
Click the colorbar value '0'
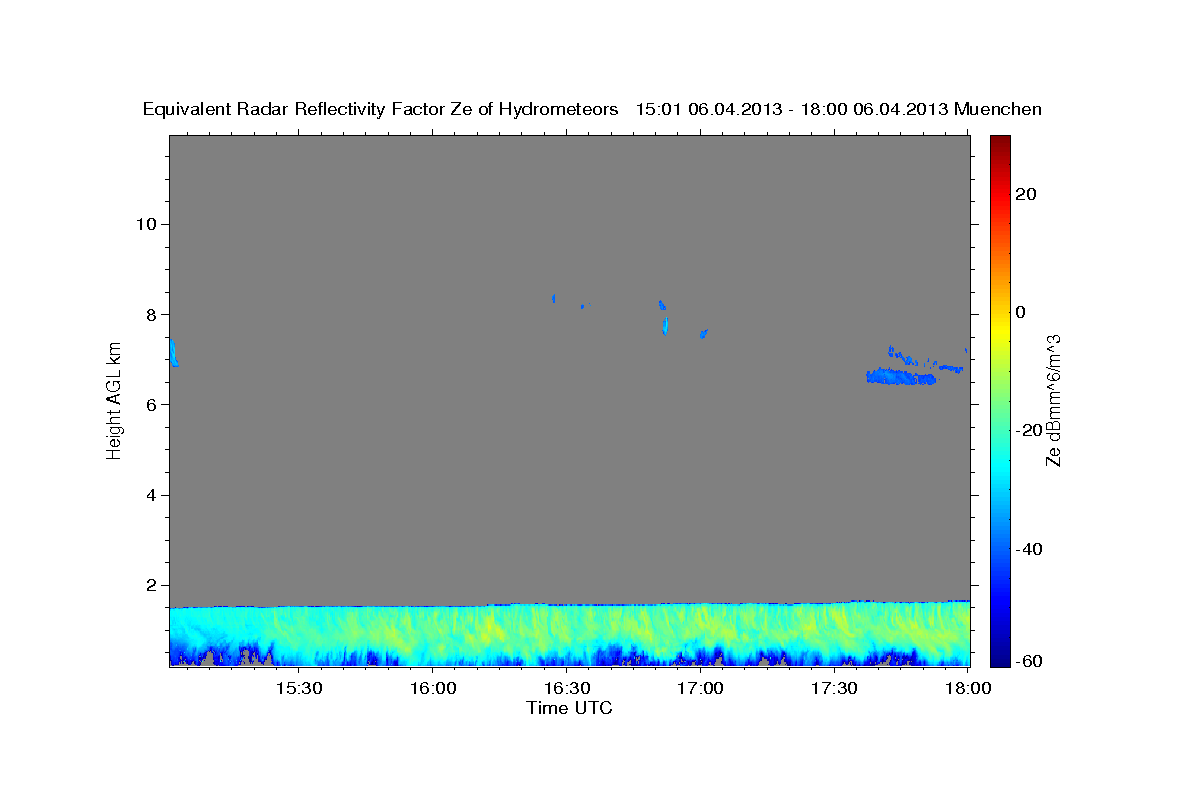1021,312
